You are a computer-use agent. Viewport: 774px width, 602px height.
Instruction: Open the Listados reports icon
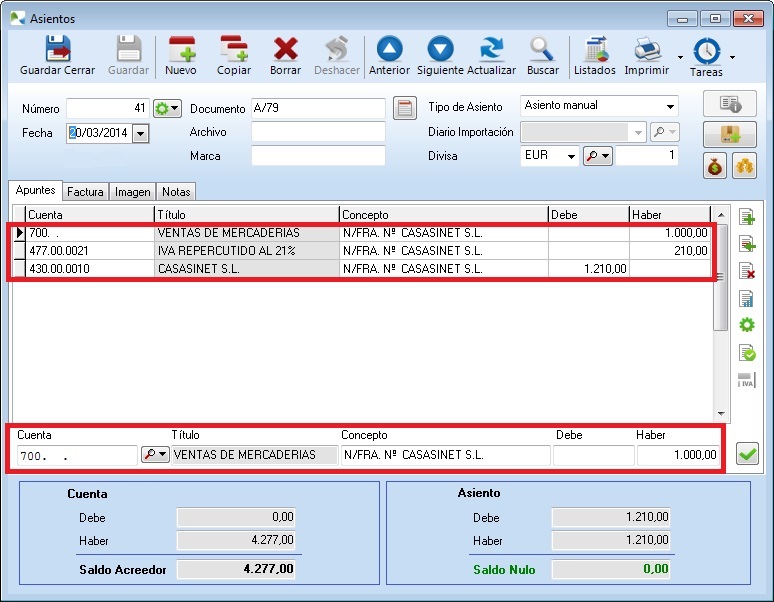point(595,55)
